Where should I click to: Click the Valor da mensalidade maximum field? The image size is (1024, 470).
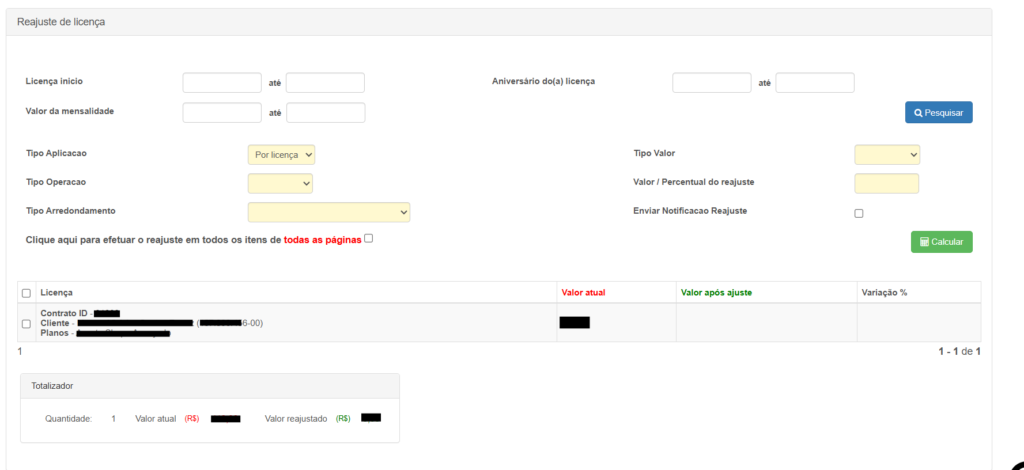tap(325, 113)
